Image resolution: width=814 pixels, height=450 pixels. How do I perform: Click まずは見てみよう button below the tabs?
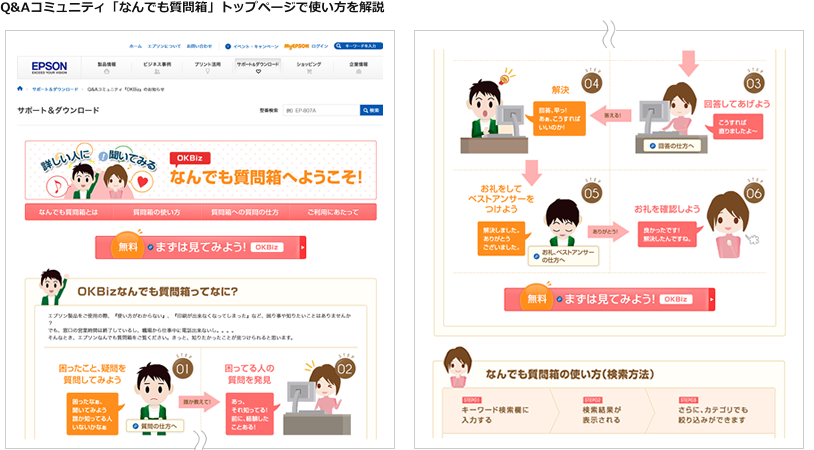pyautogui.click(x=200, y=248)
